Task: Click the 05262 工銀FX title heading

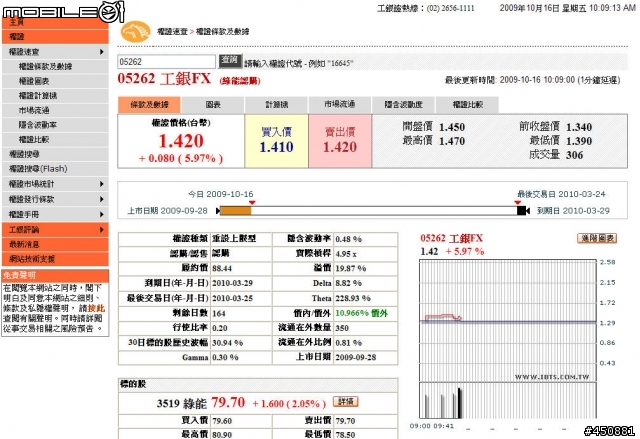Action: [x=164, y=78]
